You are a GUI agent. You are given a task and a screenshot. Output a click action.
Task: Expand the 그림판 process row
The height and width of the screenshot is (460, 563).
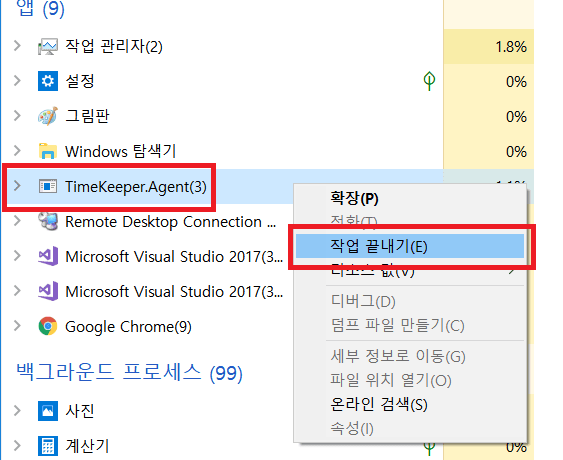coord(17,116)
